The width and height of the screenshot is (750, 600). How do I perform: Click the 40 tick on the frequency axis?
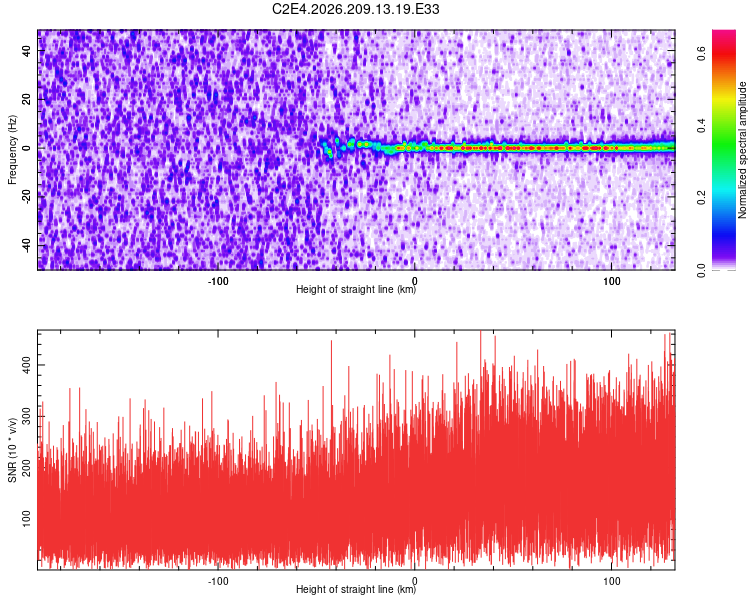(x=27, y=50)
